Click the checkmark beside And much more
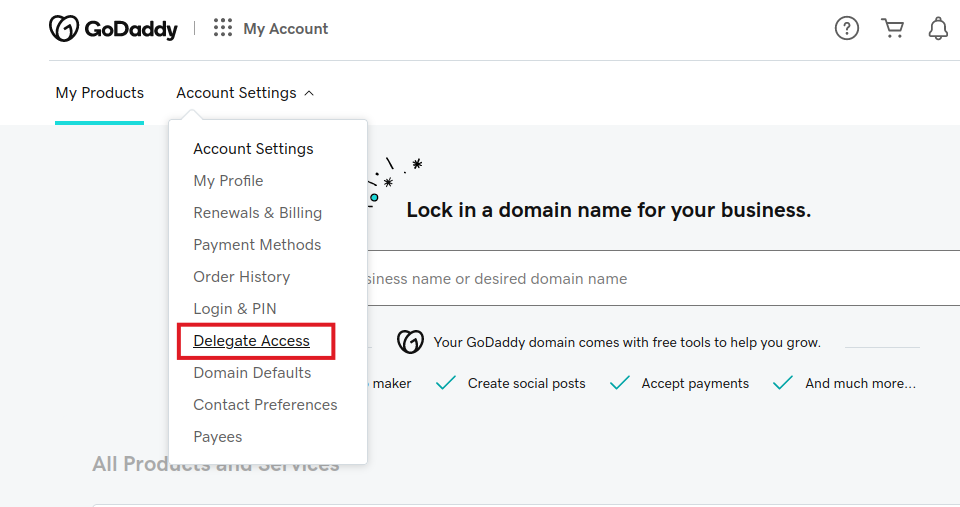This screenshot has width=960, height=507. [x=783, y=383]
